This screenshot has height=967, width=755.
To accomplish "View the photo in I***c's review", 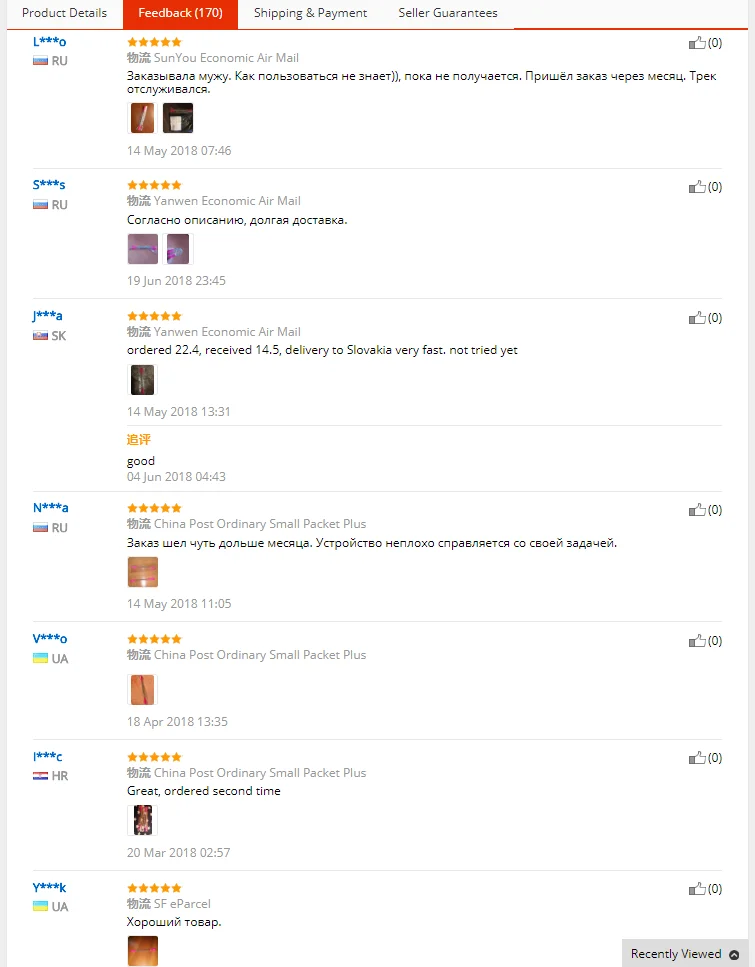I will (x=142, y=820).
